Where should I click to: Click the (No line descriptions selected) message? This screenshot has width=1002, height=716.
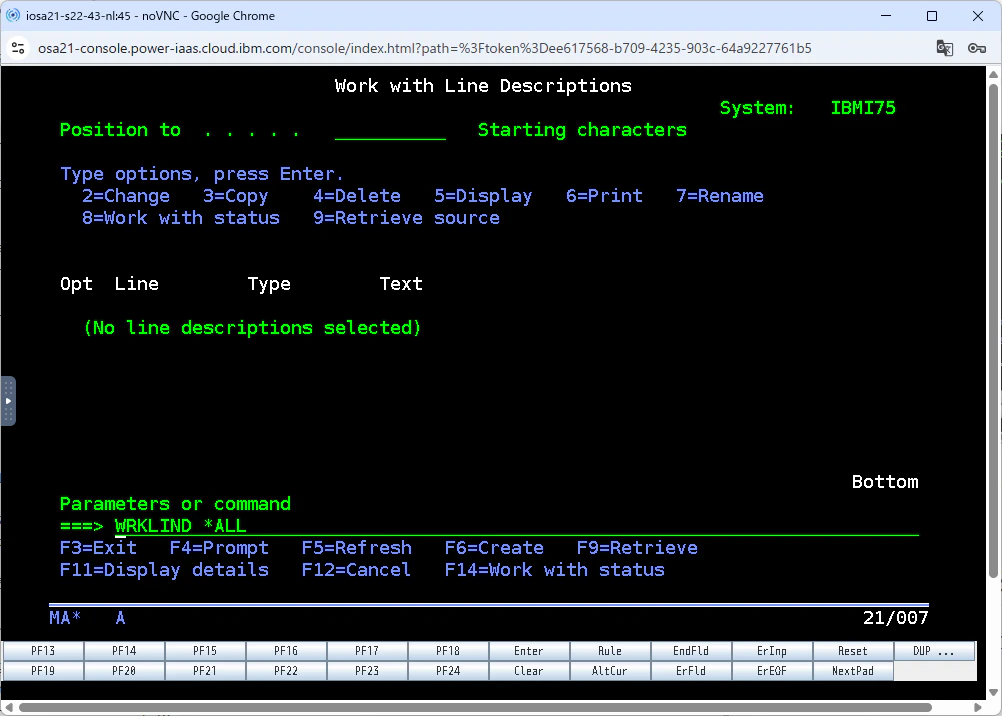click(x=252, y=328)
